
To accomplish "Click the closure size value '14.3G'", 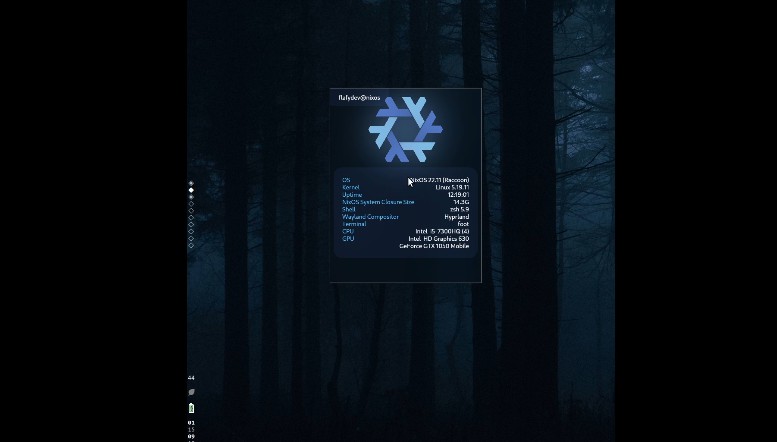I will point(461,202).
